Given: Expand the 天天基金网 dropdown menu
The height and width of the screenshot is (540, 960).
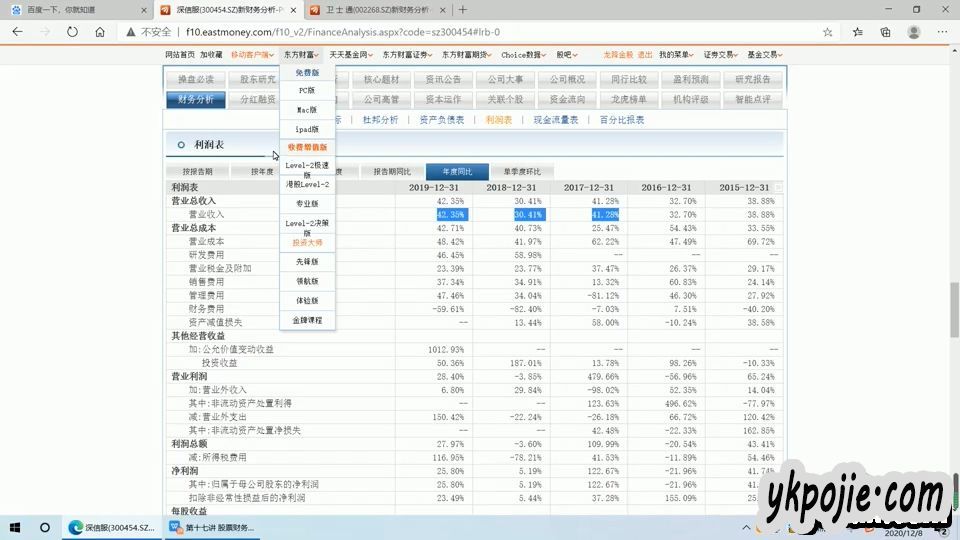Looking at the screenshot, I should point(351,54).
